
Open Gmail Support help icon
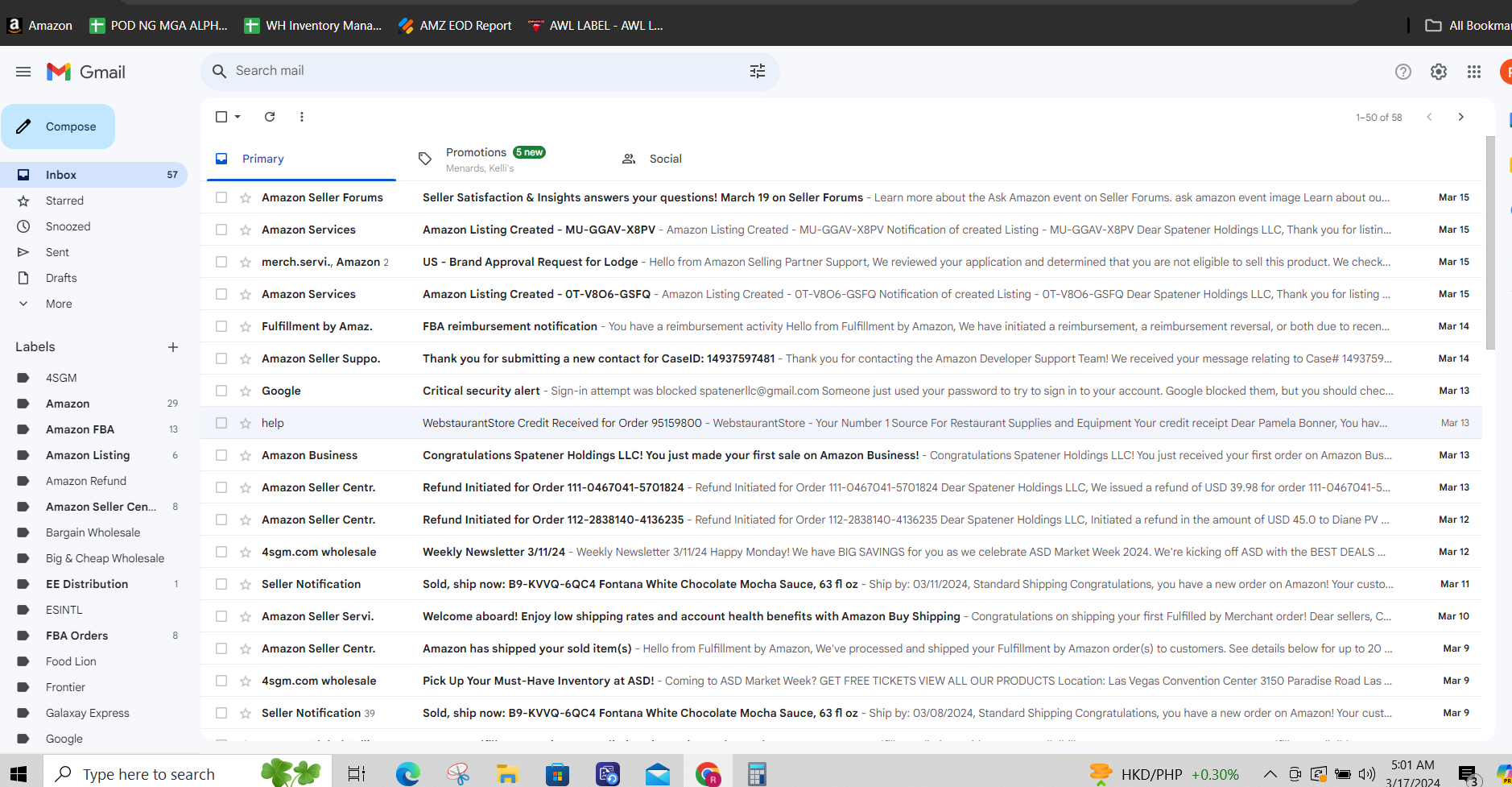click(x=1403, y=72)
